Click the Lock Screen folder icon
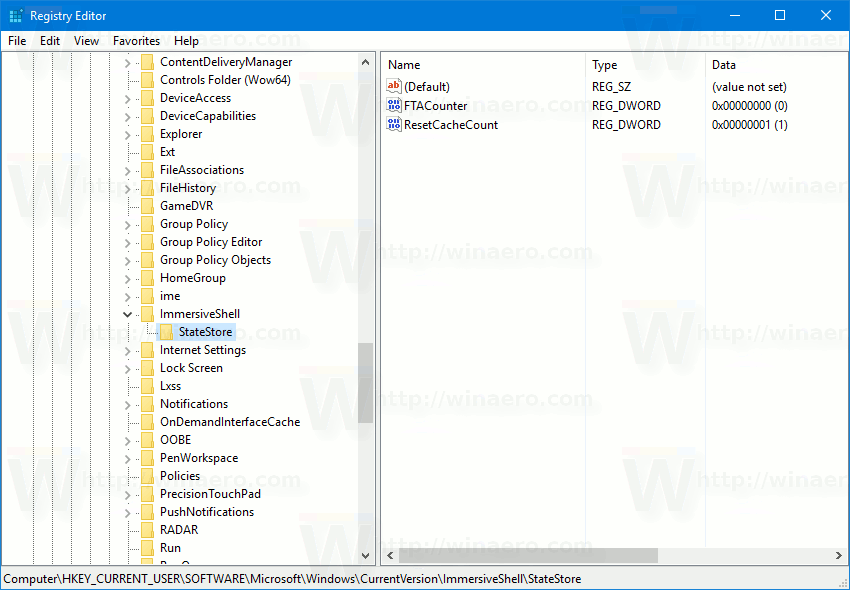 pos(145,367)
